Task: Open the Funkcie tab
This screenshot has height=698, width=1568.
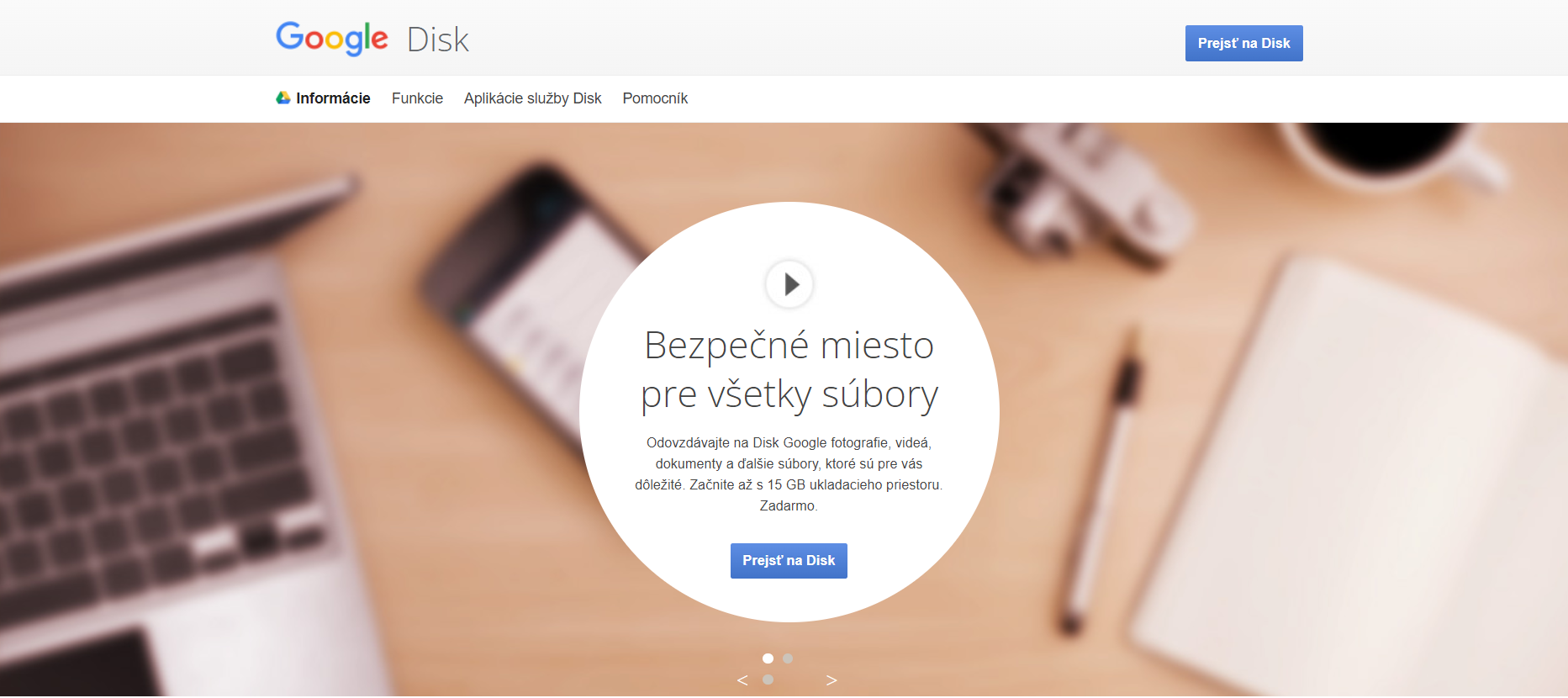Action: coord(417,98)
